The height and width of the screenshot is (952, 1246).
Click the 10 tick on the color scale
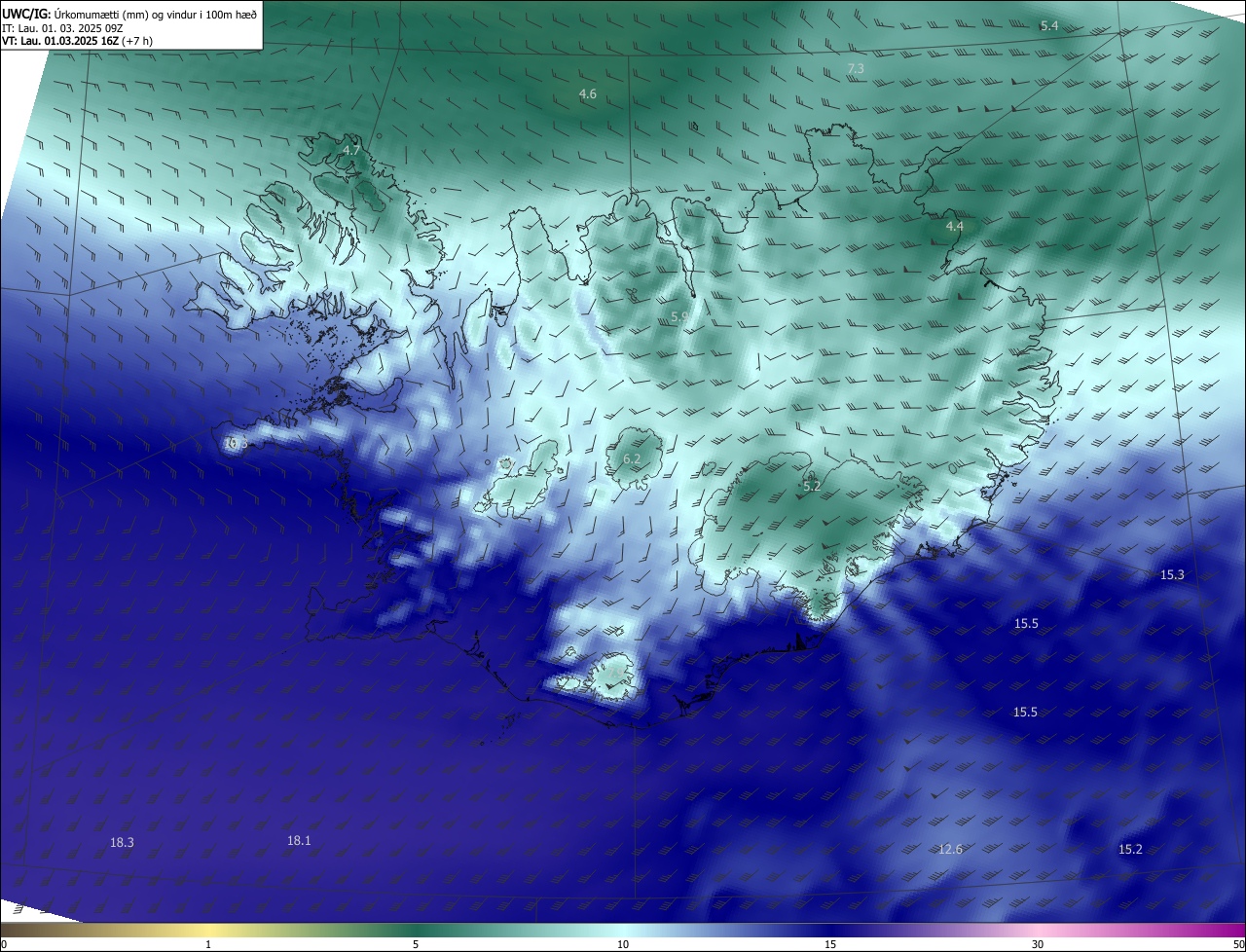pos(623,944)
